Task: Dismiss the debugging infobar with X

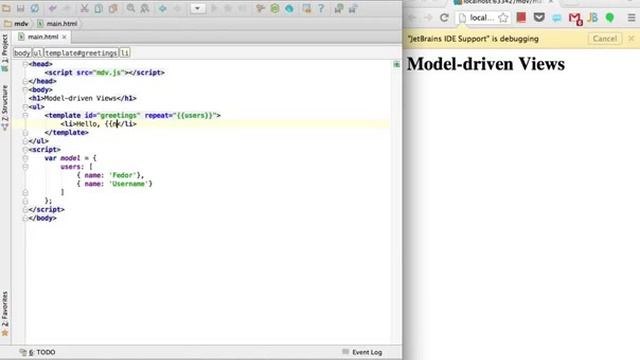Action: click(x=631, y=38)
